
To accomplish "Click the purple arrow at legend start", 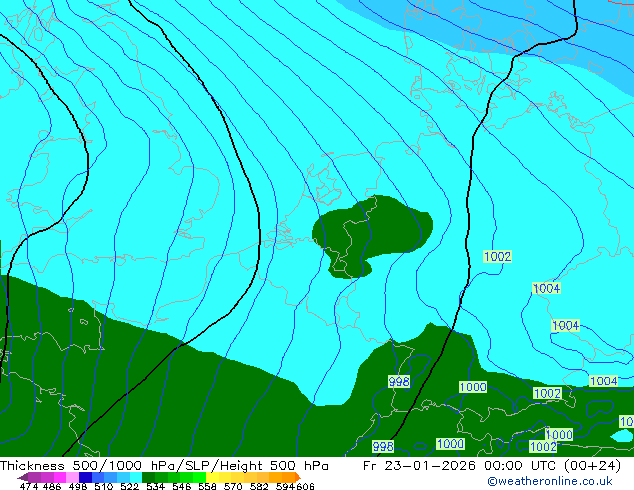I will (22, 477).
